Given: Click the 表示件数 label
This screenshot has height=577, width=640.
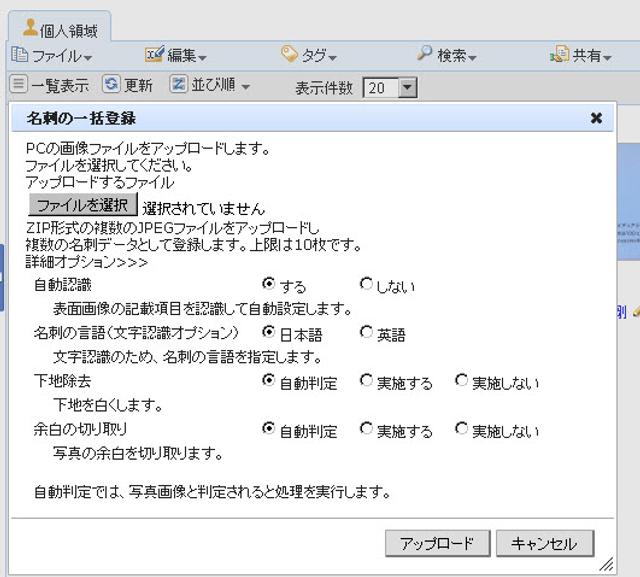Looking at the screenshot, I should pyautogui.click(x=324, y=88).
